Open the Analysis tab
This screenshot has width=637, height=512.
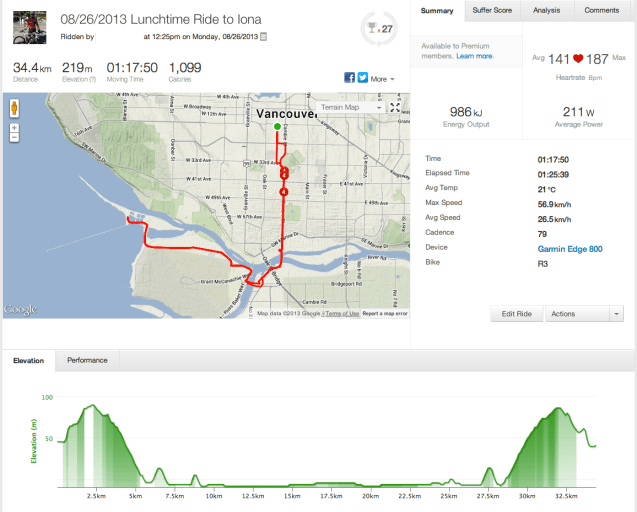[547, 11]
